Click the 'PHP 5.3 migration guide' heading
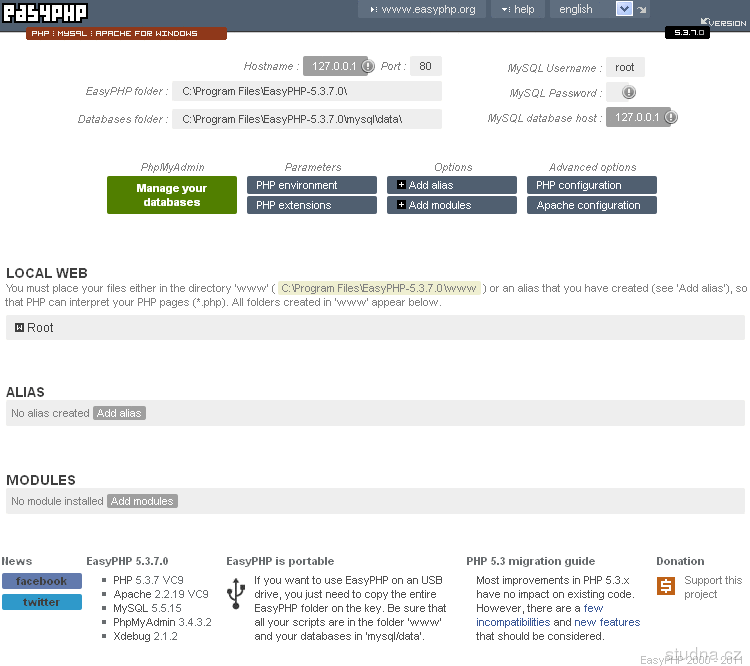The height and width of the screenshot is (666, 750). (x=530, y=561)
